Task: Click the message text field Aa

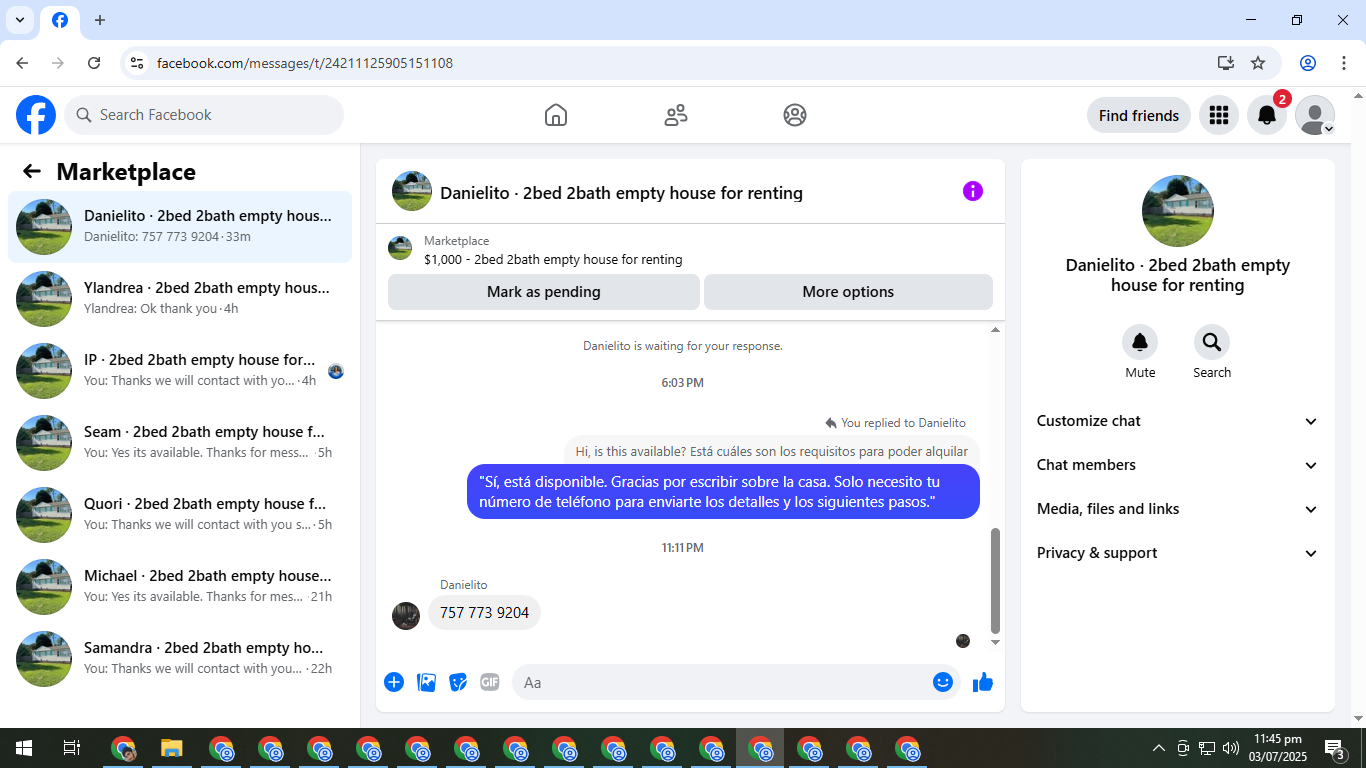Action: [722, 682]
